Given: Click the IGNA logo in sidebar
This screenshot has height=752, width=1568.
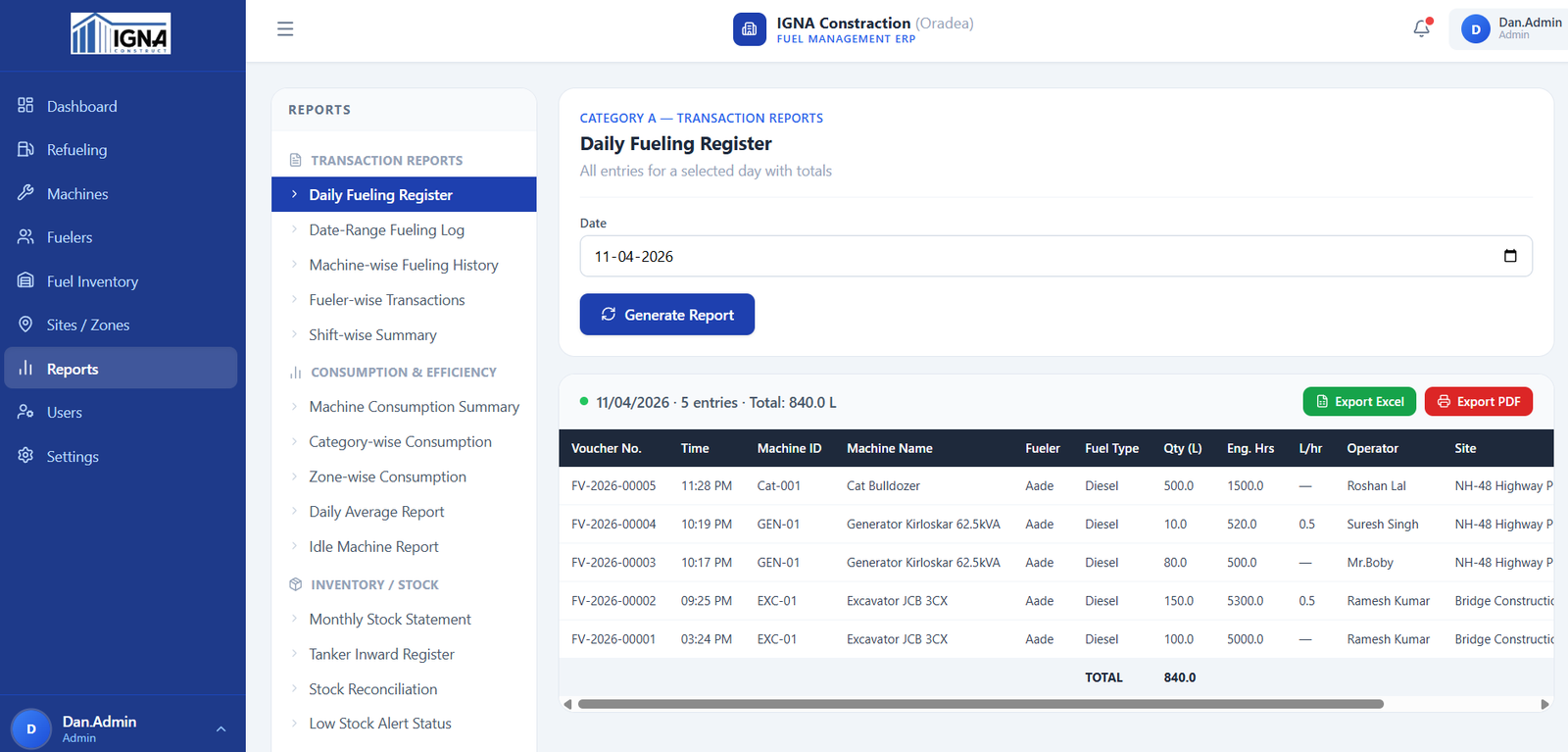Looking at the screenshot, I should click(121, 33).
